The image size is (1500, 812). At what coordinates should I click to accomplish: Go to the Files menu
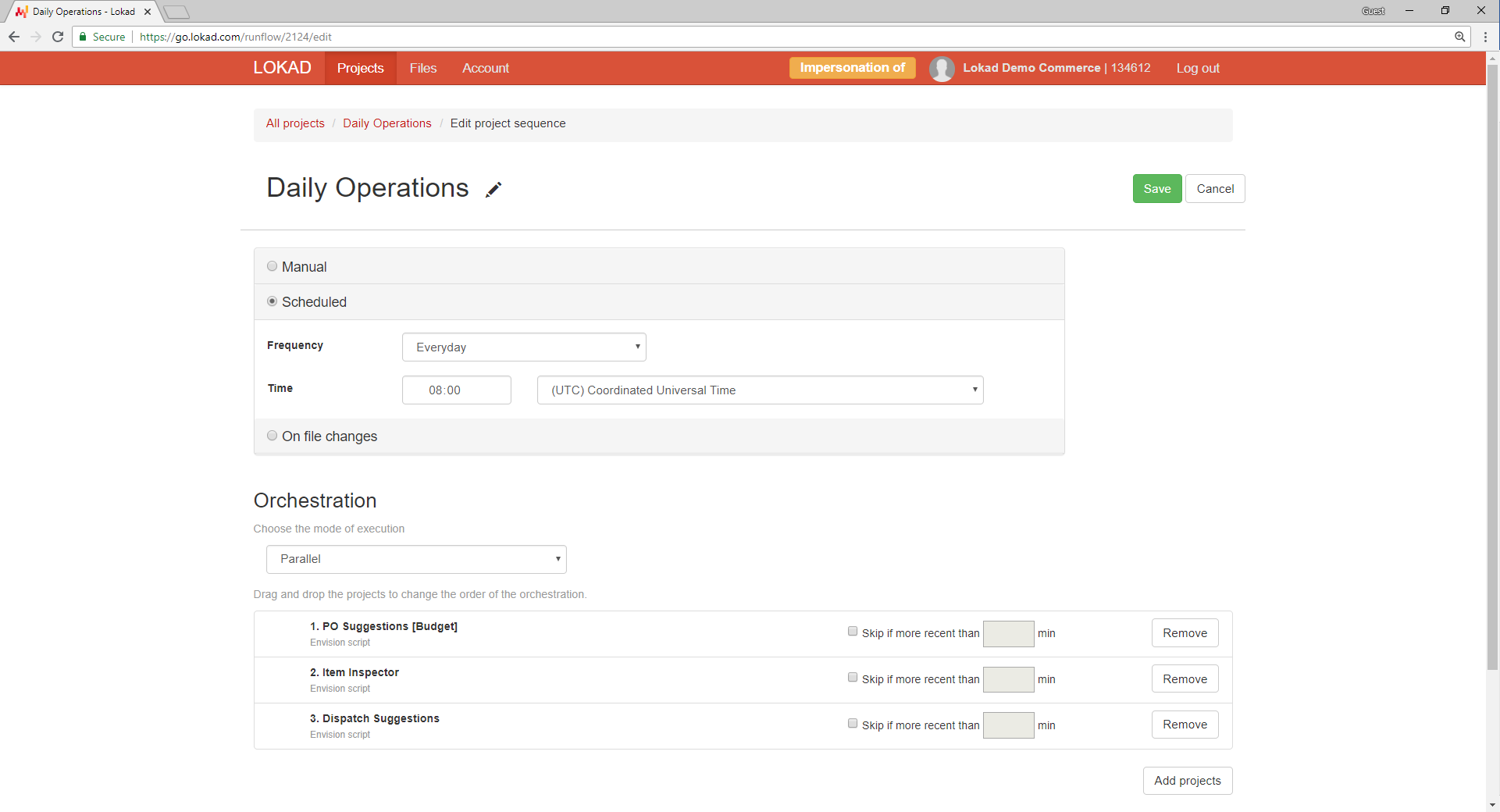(x=422, y=69)
